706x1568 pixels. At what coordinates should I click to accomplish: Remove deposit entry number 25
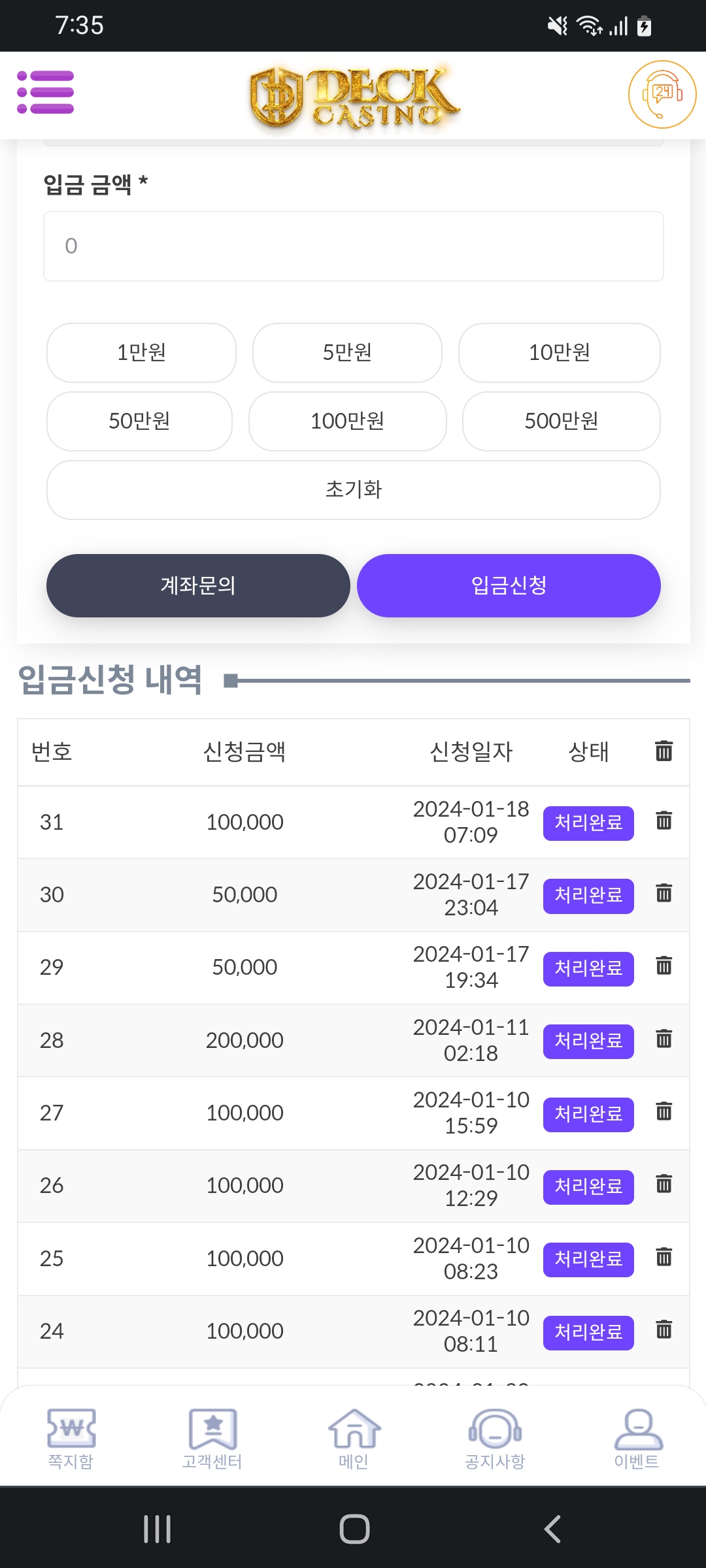664,1257
